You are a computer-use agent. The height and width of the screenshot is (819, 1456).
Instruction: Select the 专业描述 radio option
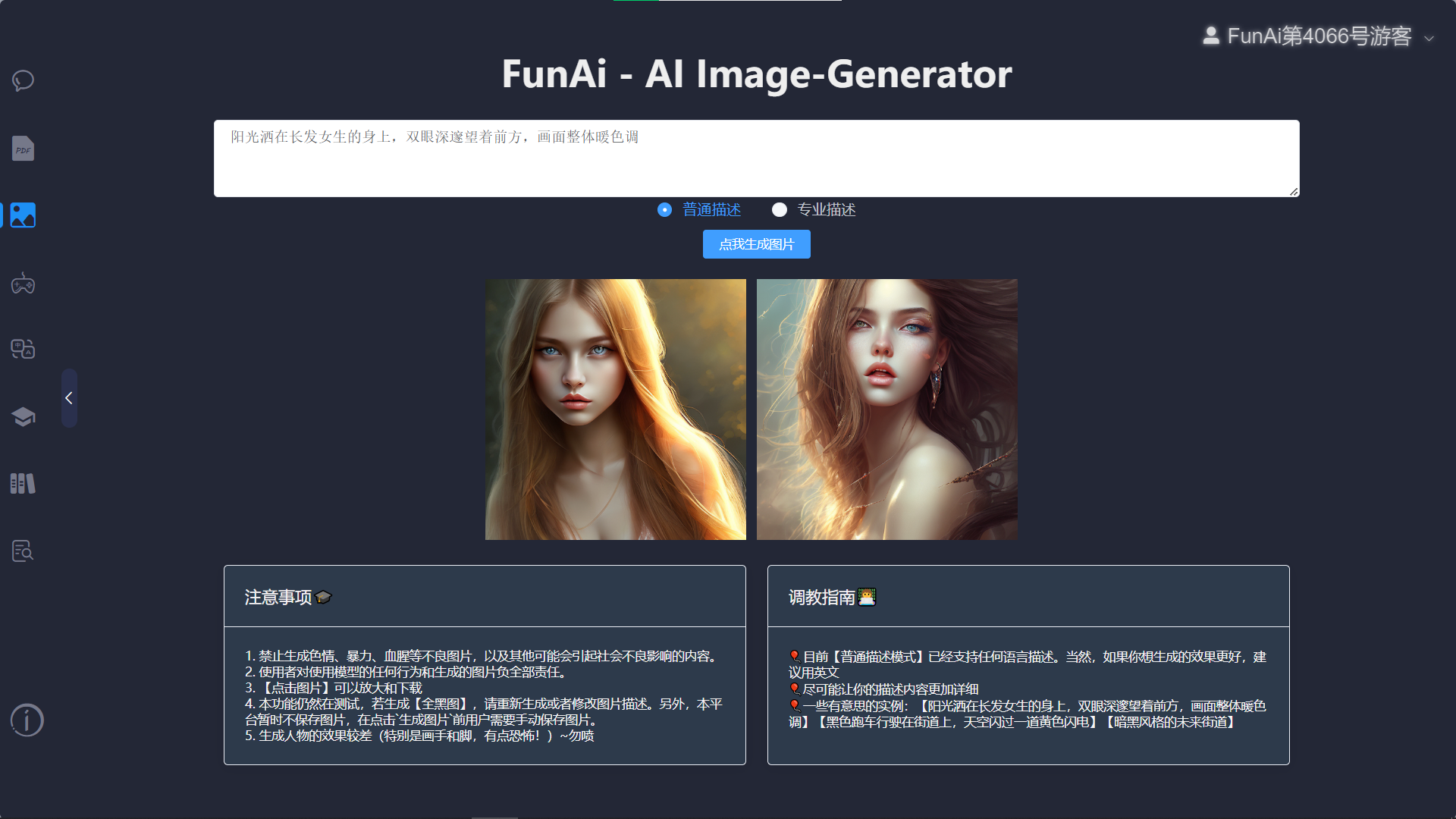click(779, 210)
